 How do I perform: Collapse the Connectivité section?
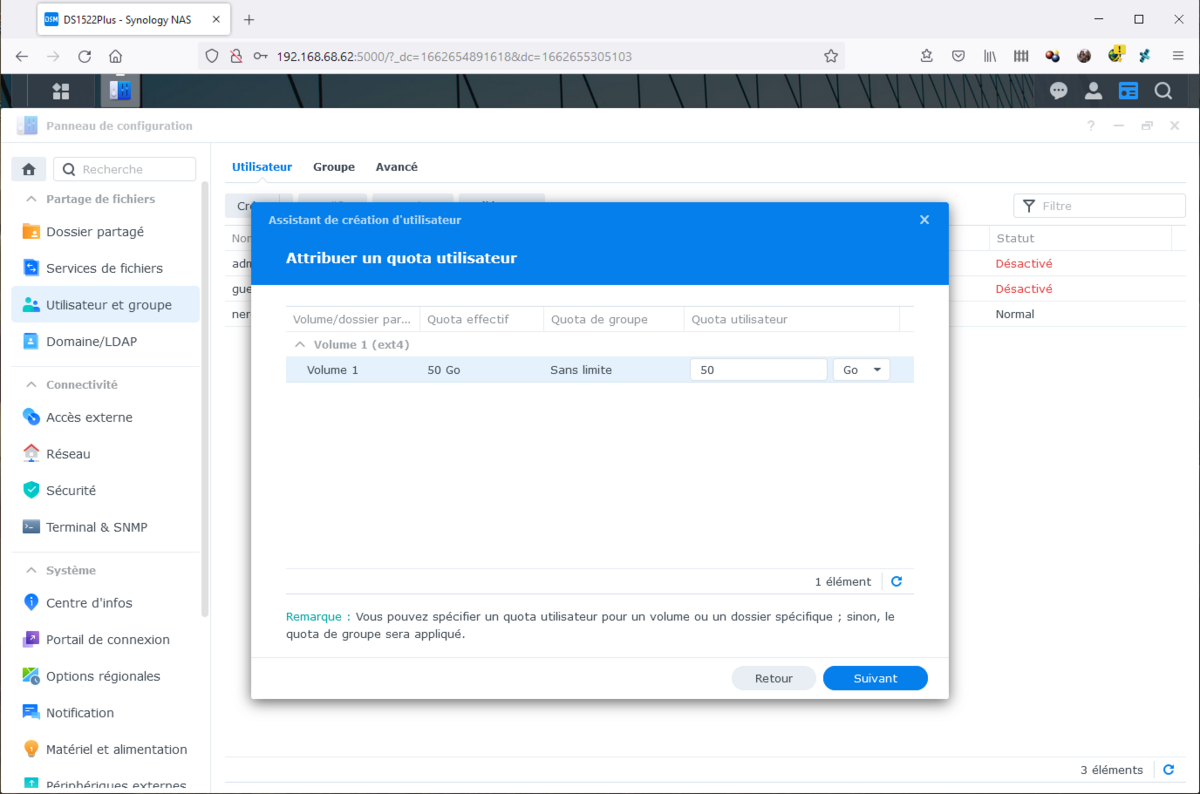click(31, 384)
